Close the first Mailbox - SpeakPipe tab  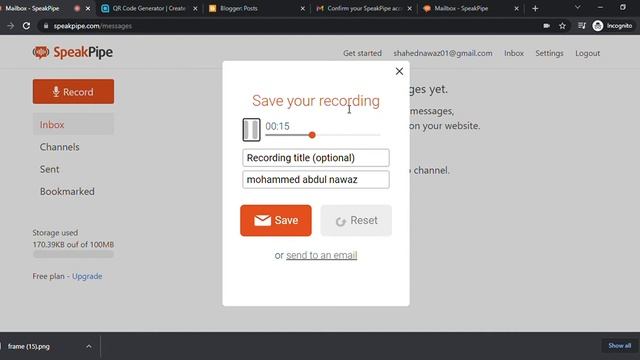88,9
